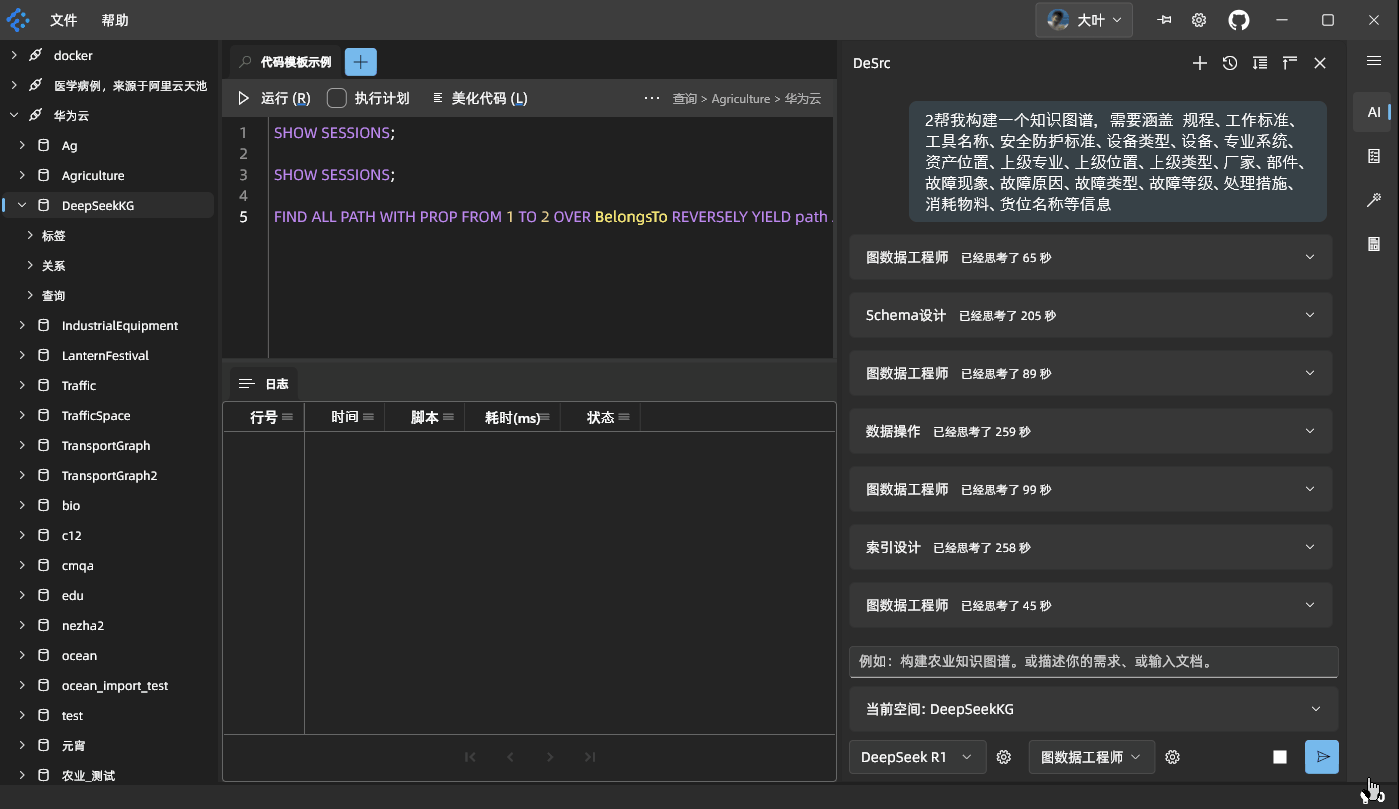The height and width of the screenshot is (809, 1399).
Task: Stop generation with the square button
Action: tap(1280, 757)
